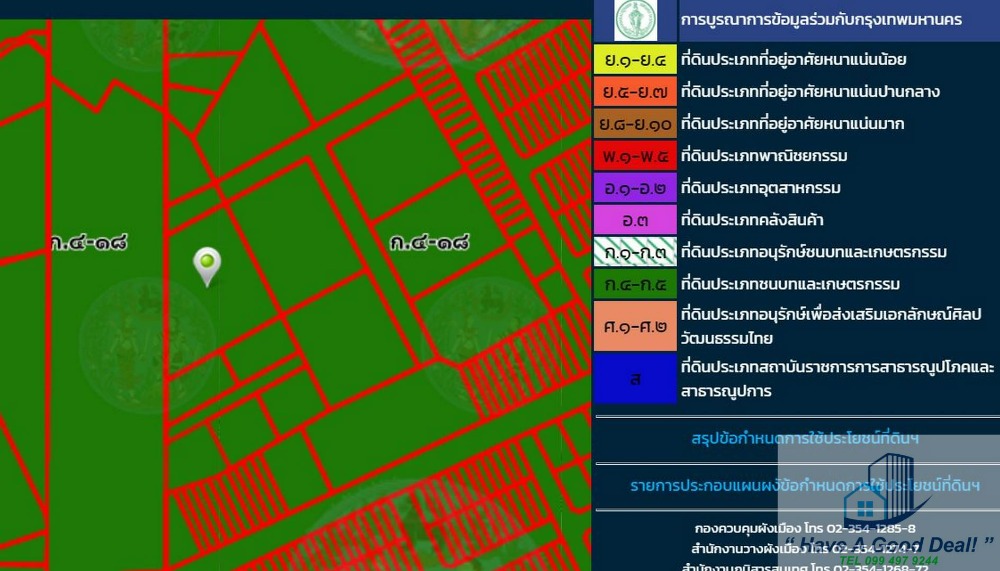
Task: Click the green location pin on the map
Action: tap(207, 266)
